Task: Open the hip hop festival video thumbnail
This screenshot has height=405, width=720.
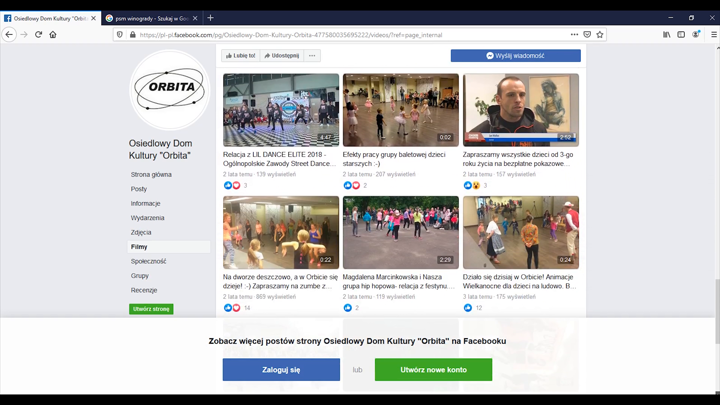Action: pyautogui.click(x=400, y=231)
